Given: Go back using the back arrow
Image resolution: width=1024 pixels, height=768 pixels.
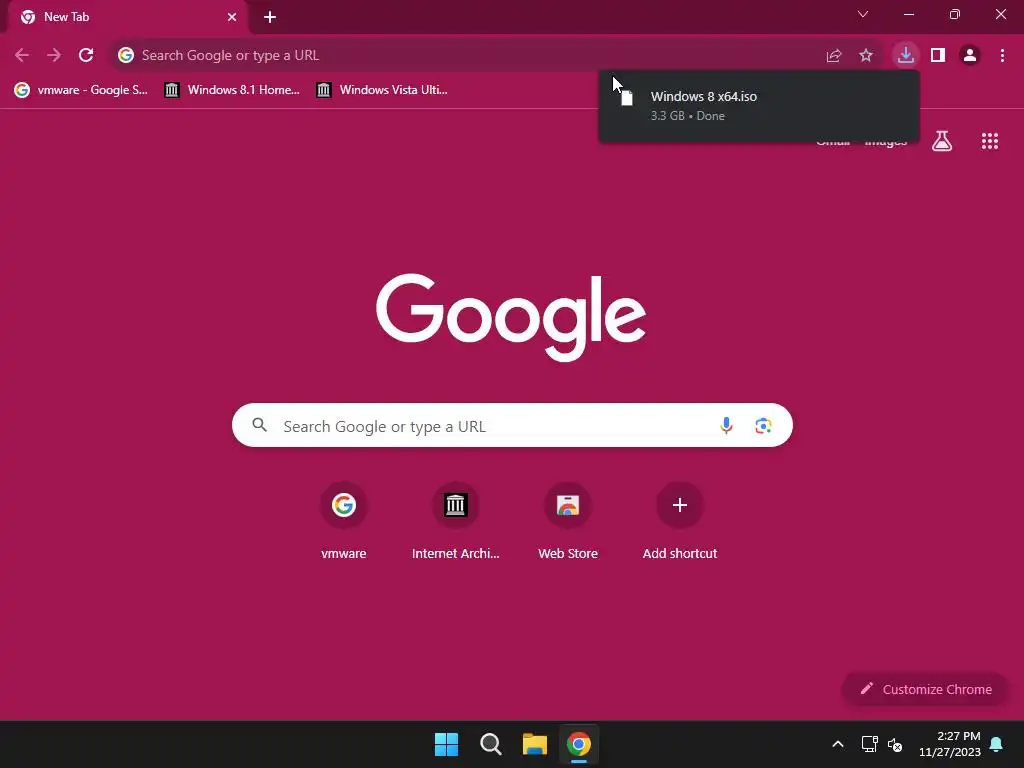Looking at the screenshot, I should tap(22, 56).
